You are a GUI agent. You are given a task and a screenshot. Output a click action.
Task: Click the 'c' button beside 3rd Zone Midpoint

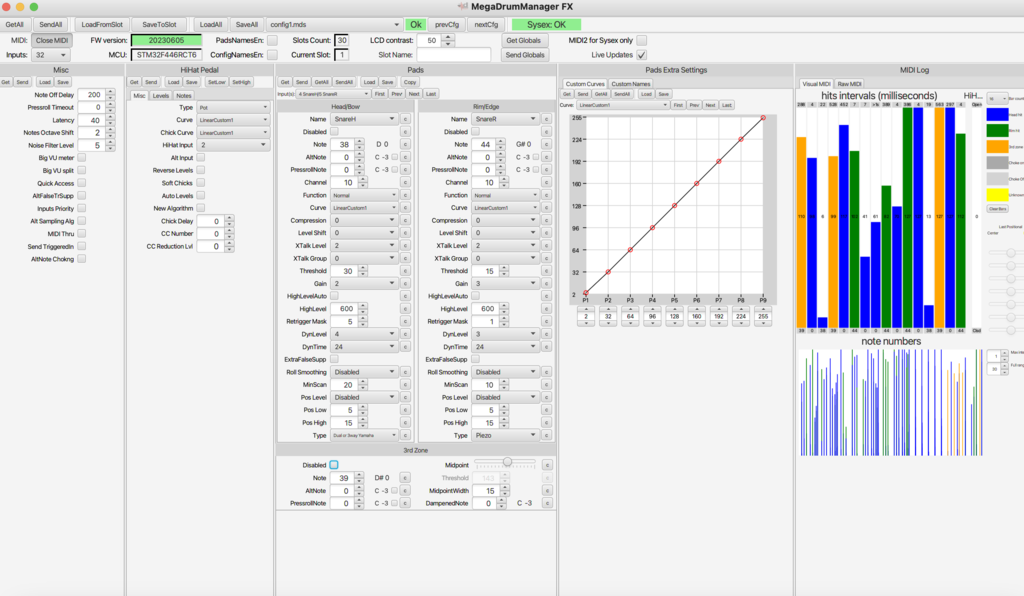(547, 465)
